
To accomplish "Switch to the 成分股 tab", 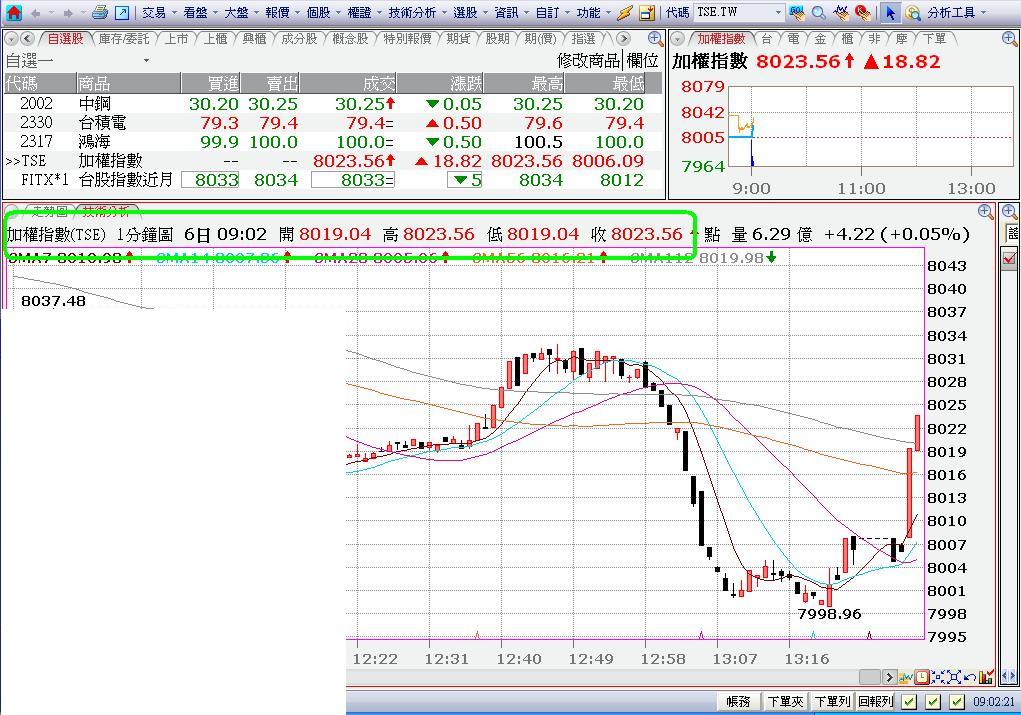I will pyautogui.click(x=299, y=39).
